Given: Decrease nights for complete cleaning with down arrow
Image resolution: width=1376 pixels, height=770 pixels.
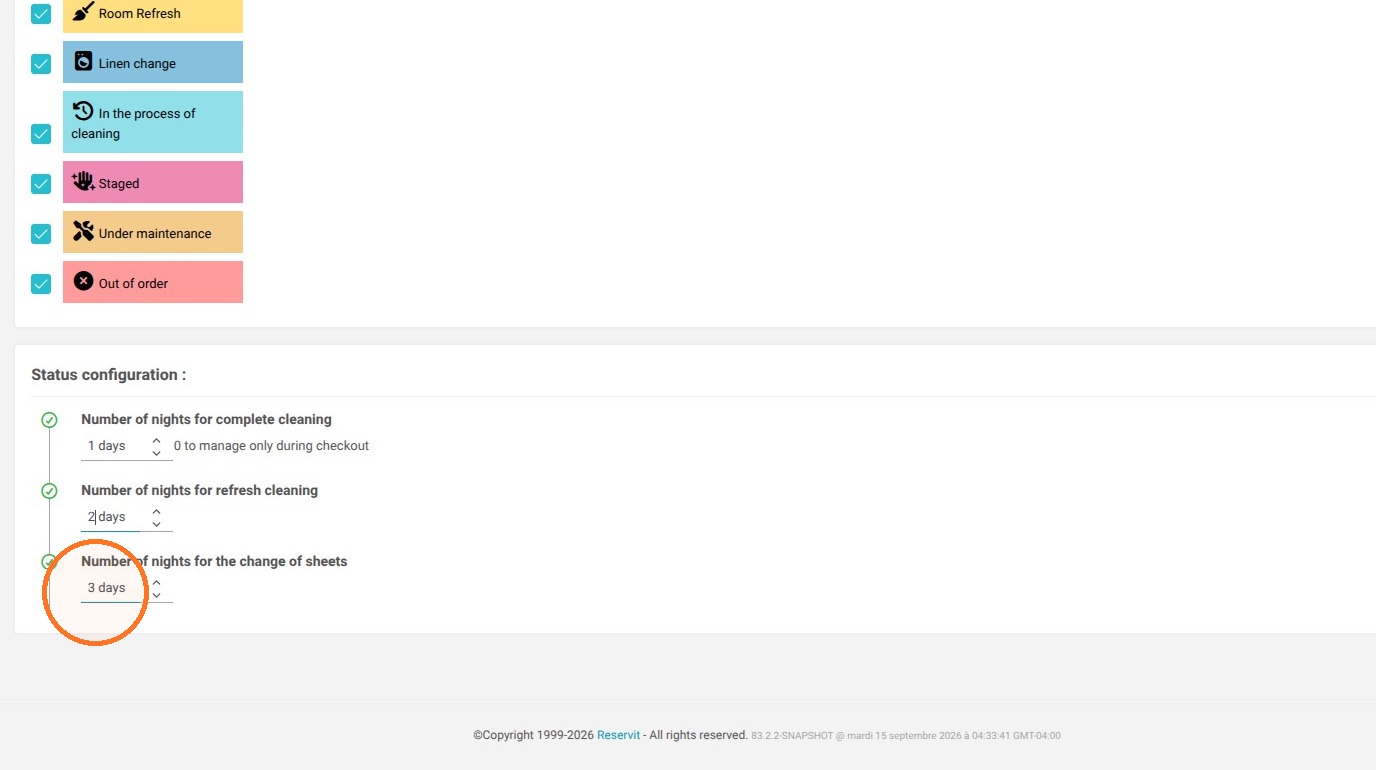Looking at the screenshot, I should click(x=156, y=453).
